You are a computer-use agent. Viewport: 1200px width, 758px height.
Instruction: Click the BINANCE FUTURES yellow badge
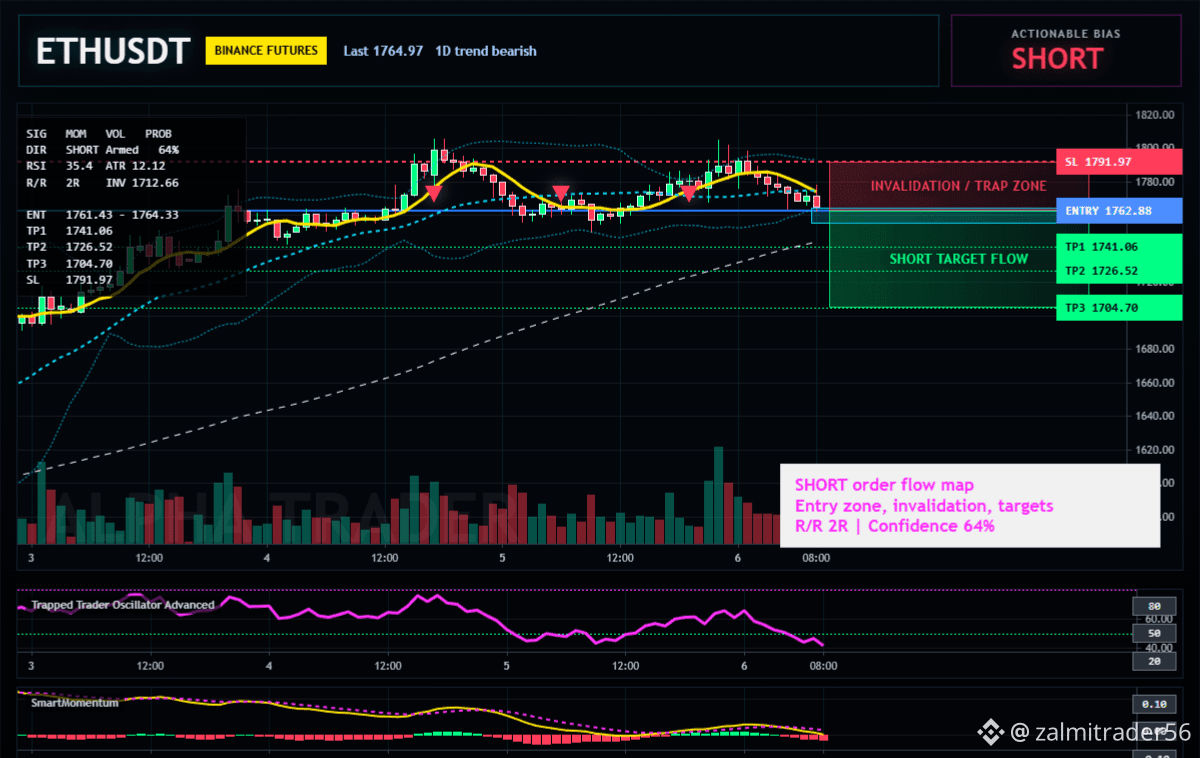pyautogui.click(x=266, y=50)
